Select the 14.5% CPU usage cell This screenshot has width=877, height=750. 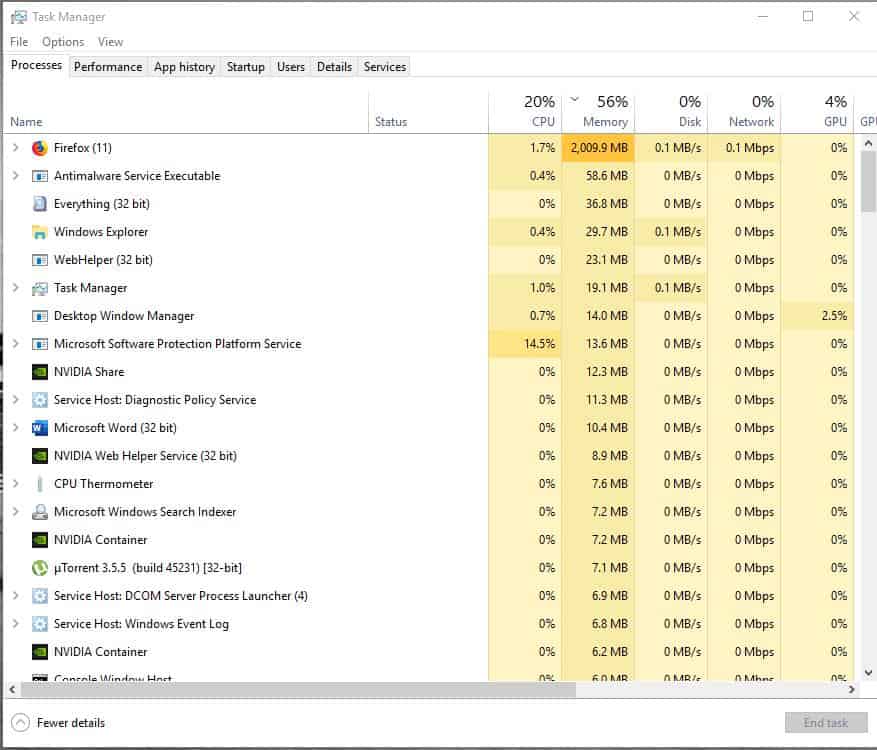[x=525, y=343]
